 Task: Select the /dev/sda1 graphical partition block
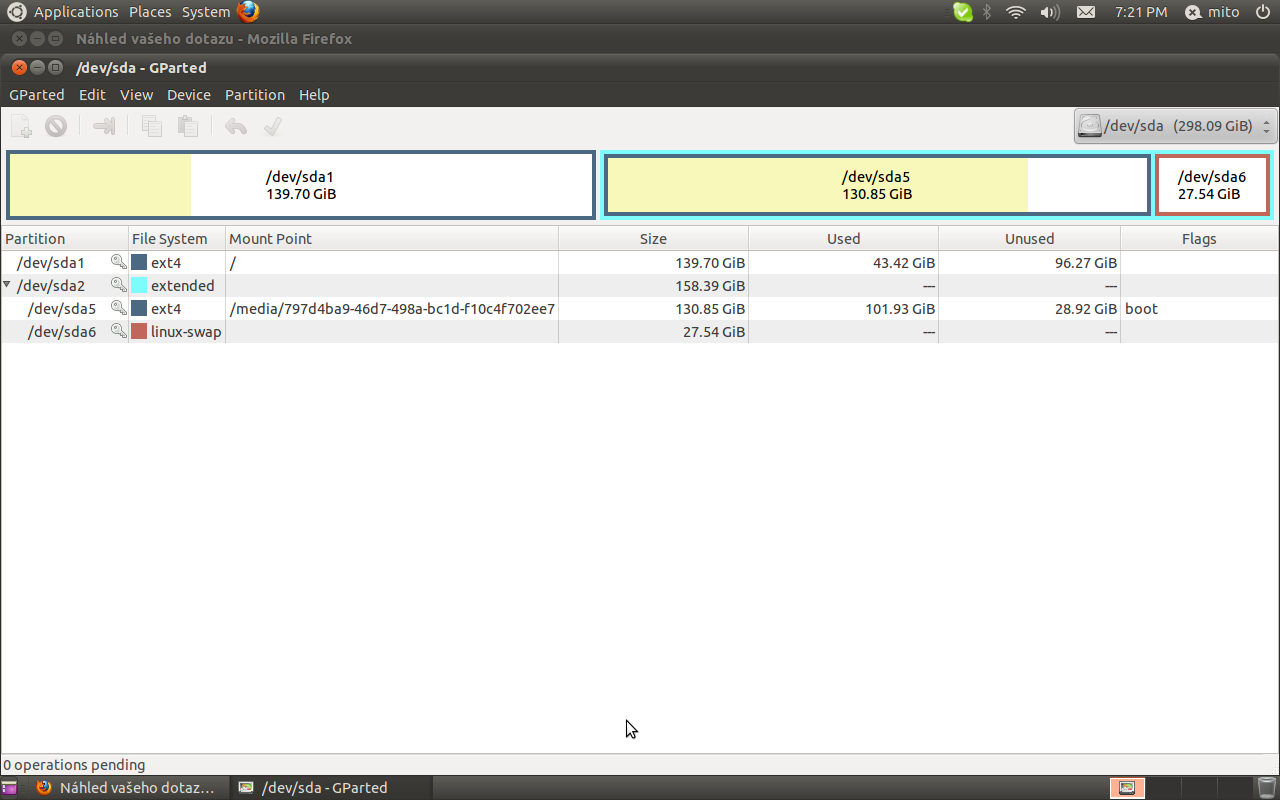301,185
